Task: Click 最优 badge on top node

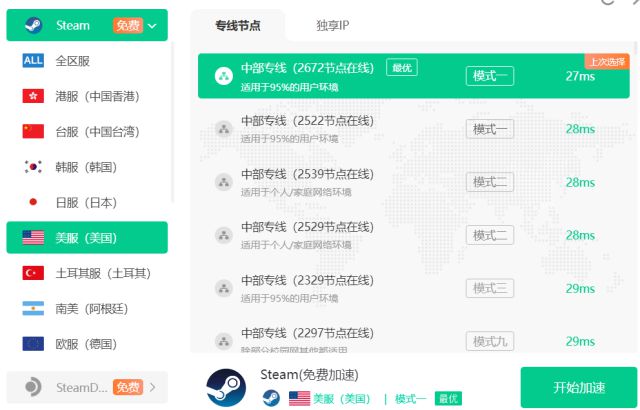Action: 402,68
